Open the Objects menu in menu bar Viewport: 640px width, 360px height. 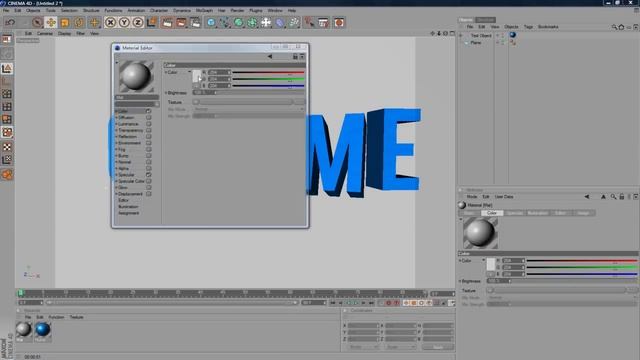point(33,10)
